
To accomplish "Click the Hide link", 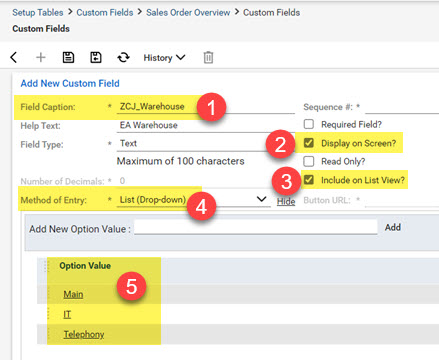I will click(x=286, y=201).
